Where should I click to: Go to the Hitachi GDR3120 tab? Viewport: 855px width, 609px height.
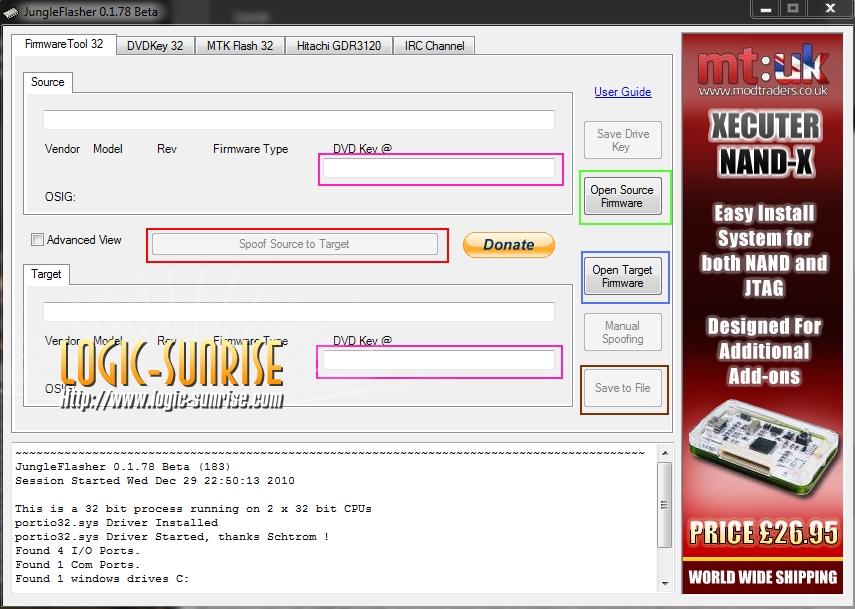click(339, 46)
